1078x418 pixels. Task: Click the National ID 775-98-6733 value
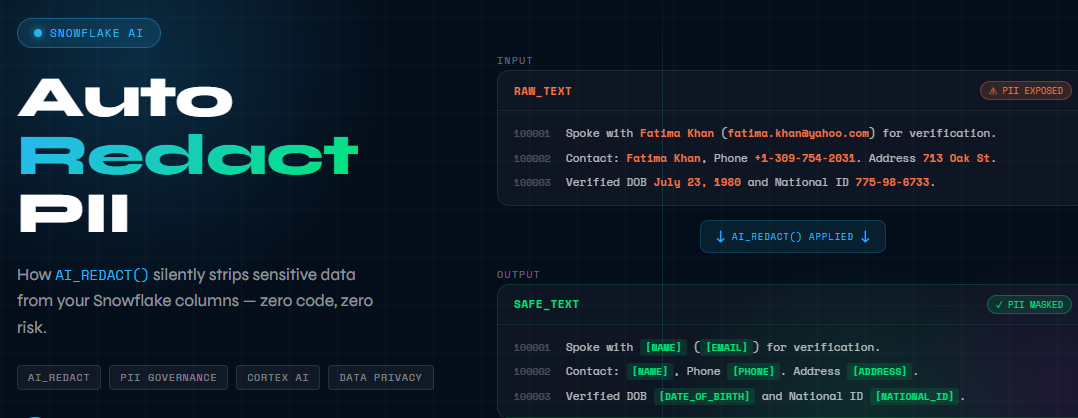(890, 182)
